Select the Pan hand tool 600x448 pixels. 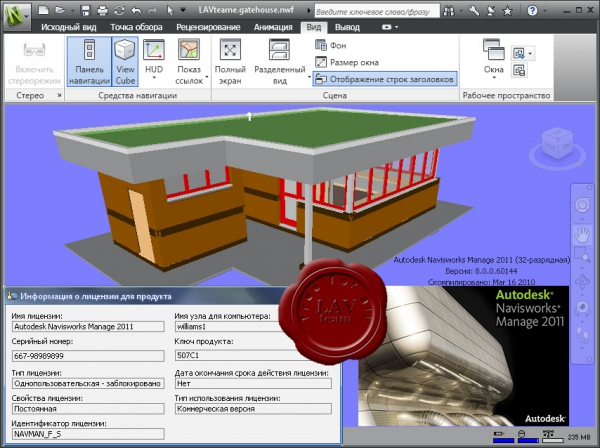[582, 235]
